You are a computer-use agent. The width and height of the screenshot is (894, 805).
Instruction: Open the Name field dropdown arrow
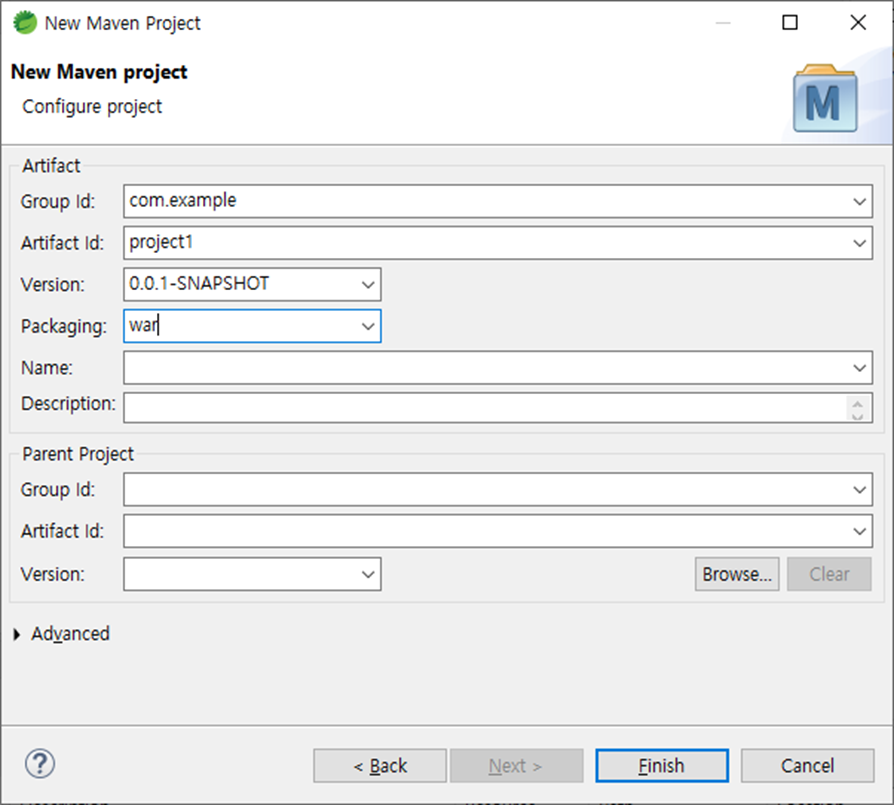click(x=859, y=368)
